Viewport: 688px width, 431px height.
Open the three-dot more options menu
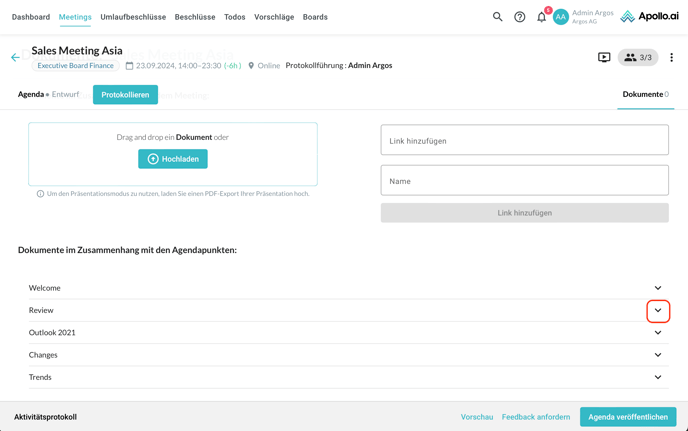click(671, 58)
